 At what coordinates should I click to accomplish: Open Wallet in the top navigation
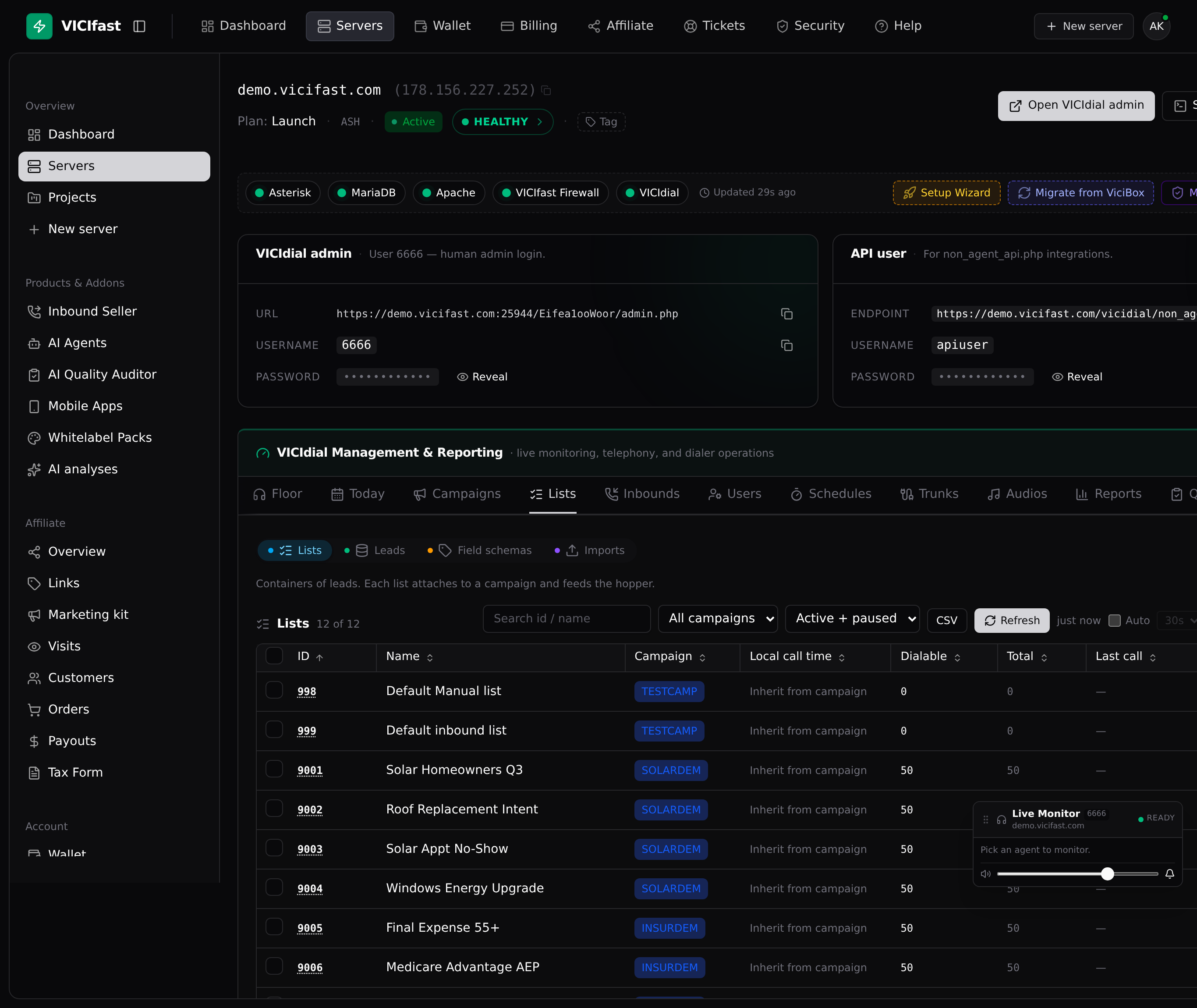point(442,26)
